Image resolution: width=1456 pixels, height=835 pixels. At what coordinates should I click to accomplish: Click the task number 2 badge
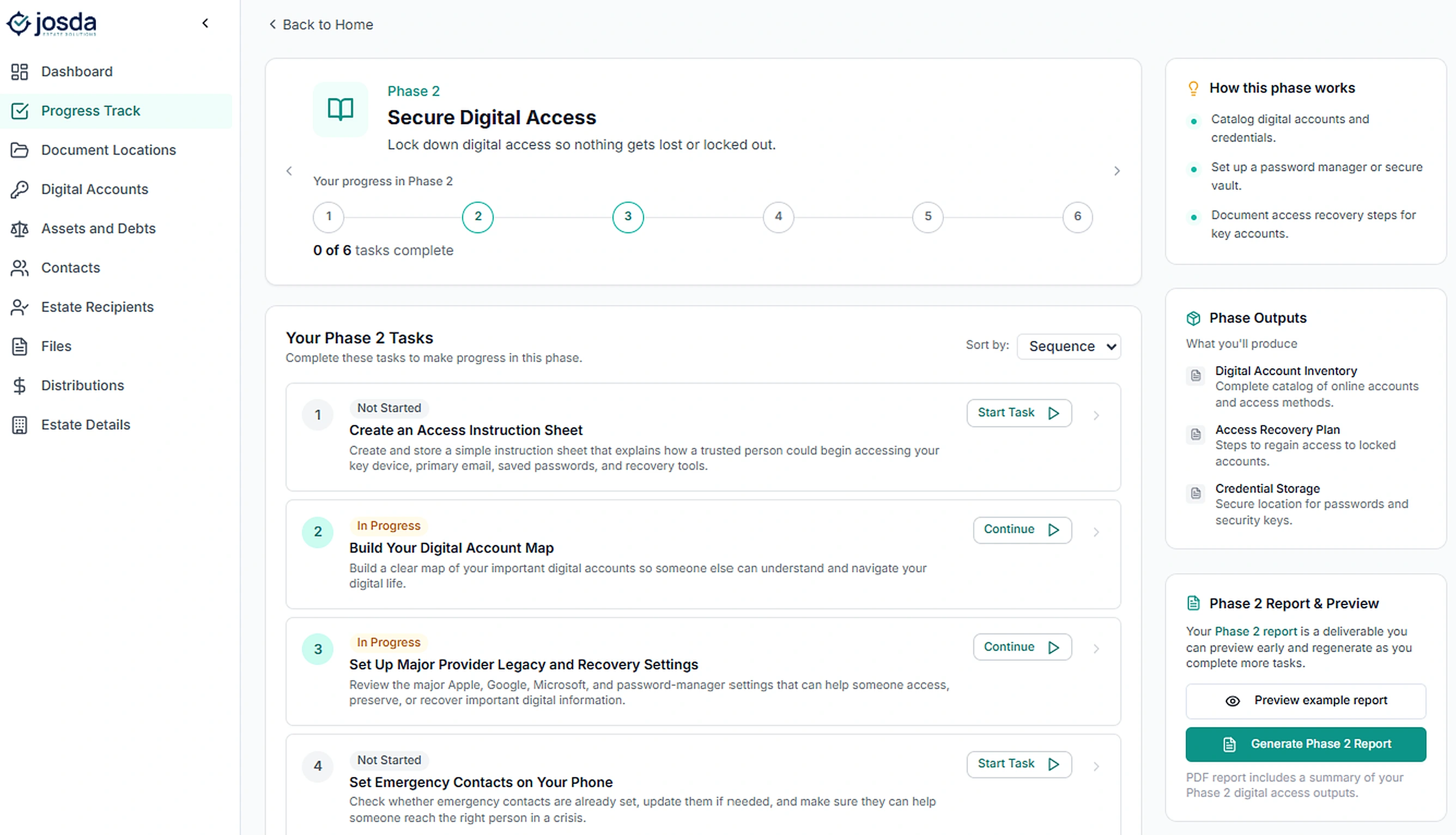click(x=318, y=532)
